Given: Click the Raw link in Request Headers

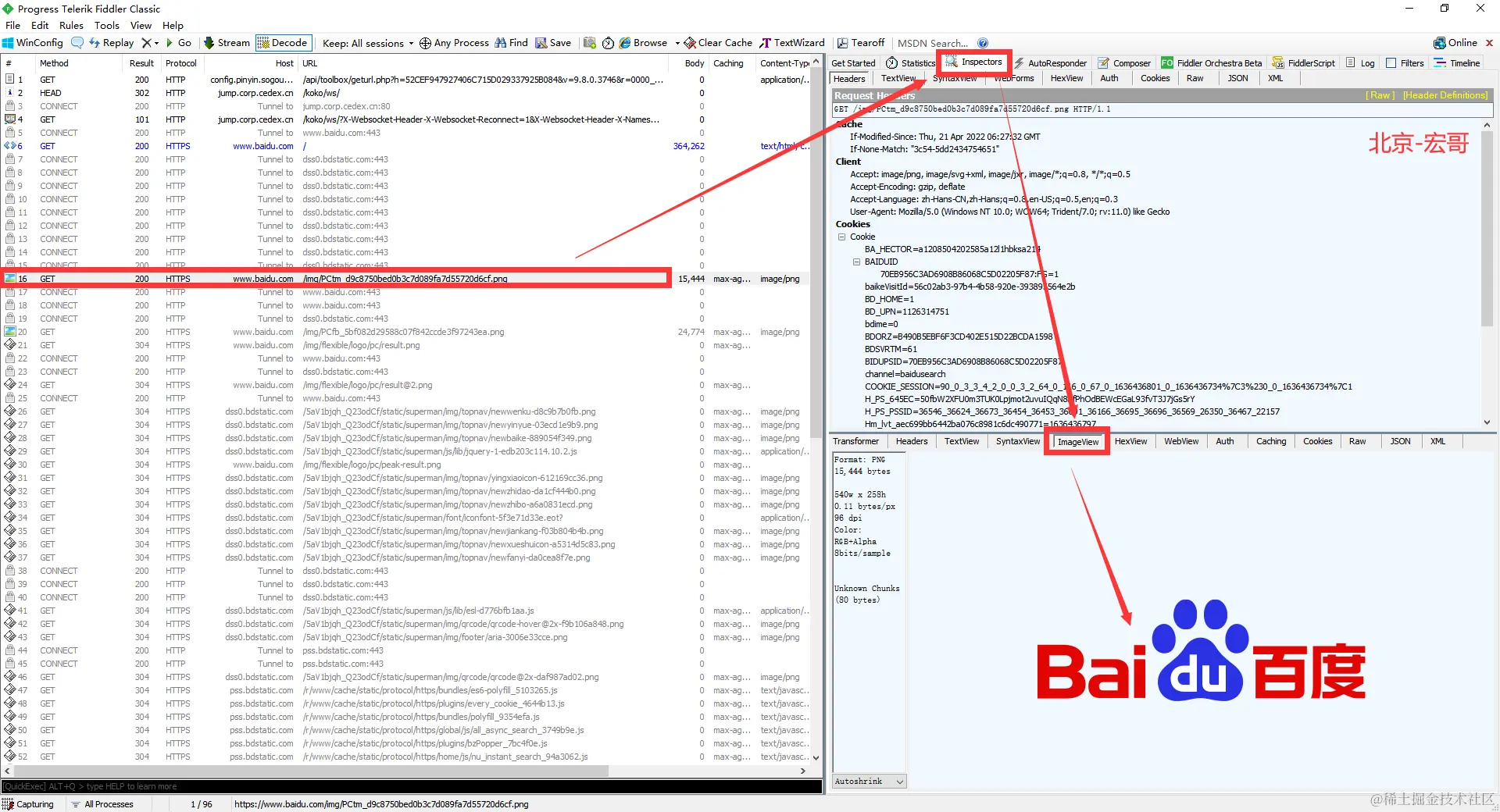Looking at the screenshot, I should tap(1380, 95).
